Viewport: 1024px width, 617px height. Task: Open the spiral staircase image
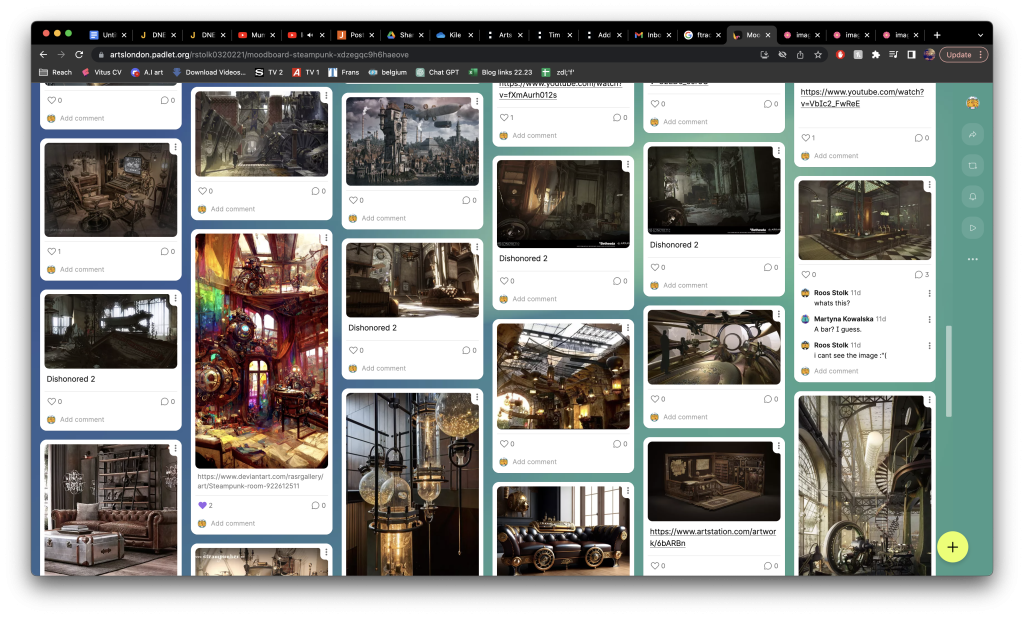click(x=865, y=485)
